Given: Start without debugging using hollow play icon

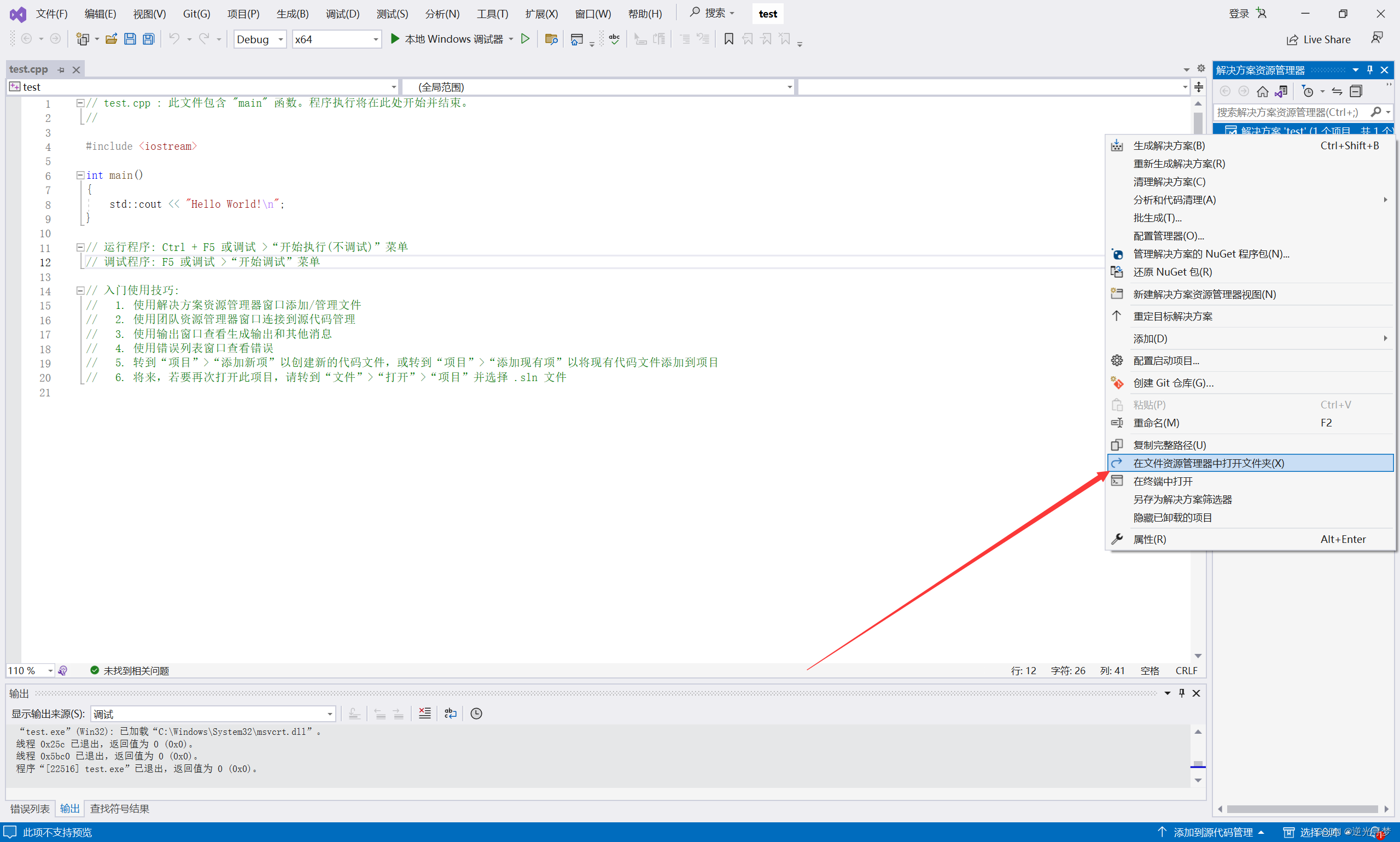Looking at the screenshot, I should tap(526, 39).
